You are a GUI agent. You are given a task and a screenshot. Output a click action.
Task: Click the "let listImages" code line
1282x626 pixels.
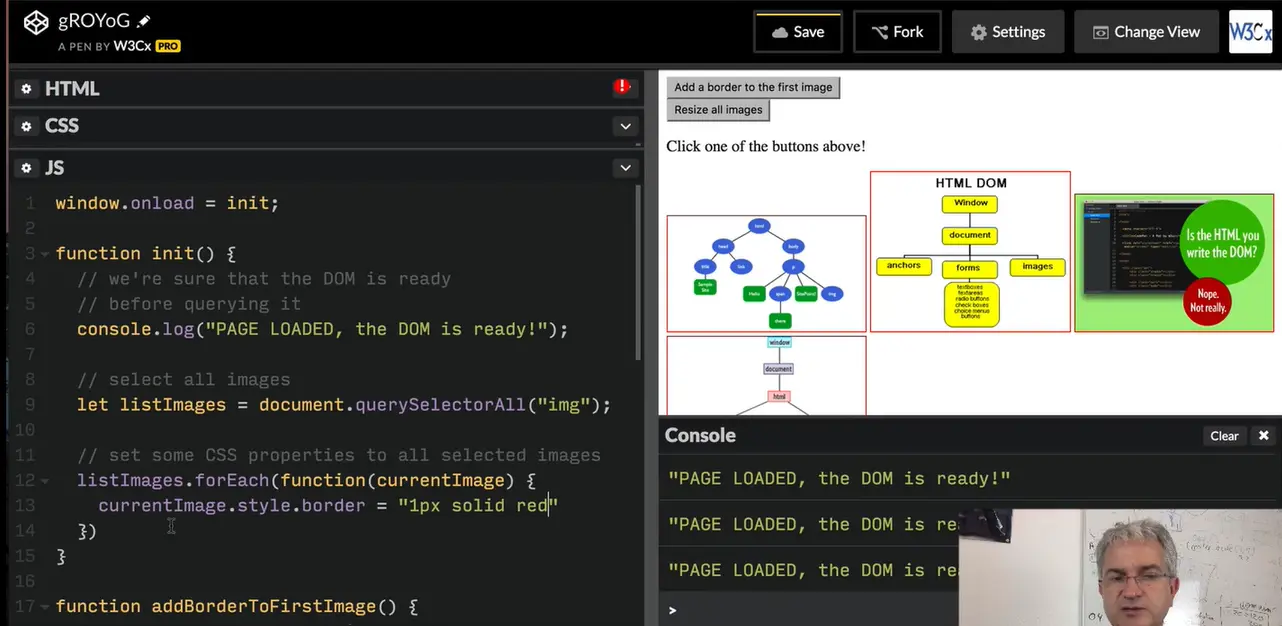click(344, 404)
